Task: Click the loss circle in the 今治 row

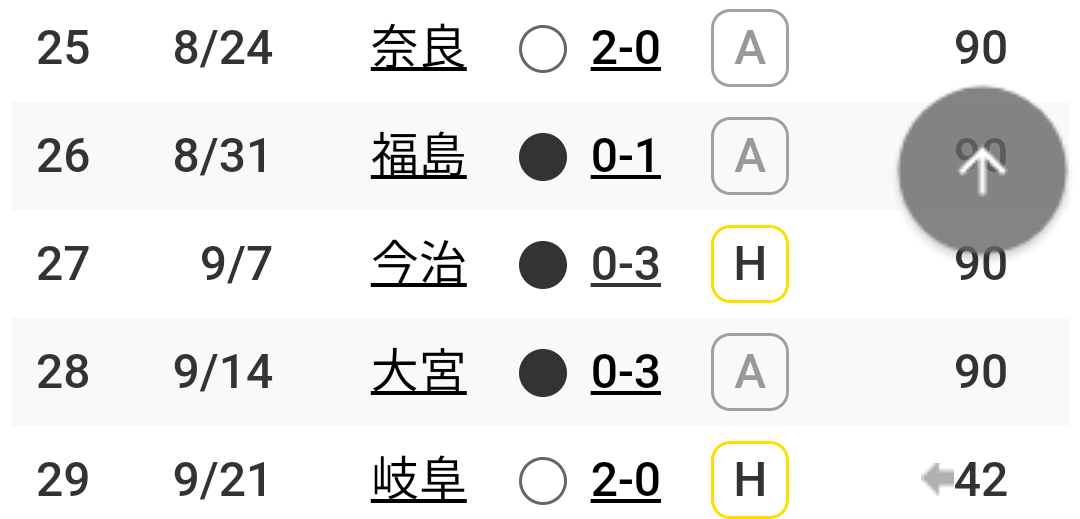Action: click(543, 265)
